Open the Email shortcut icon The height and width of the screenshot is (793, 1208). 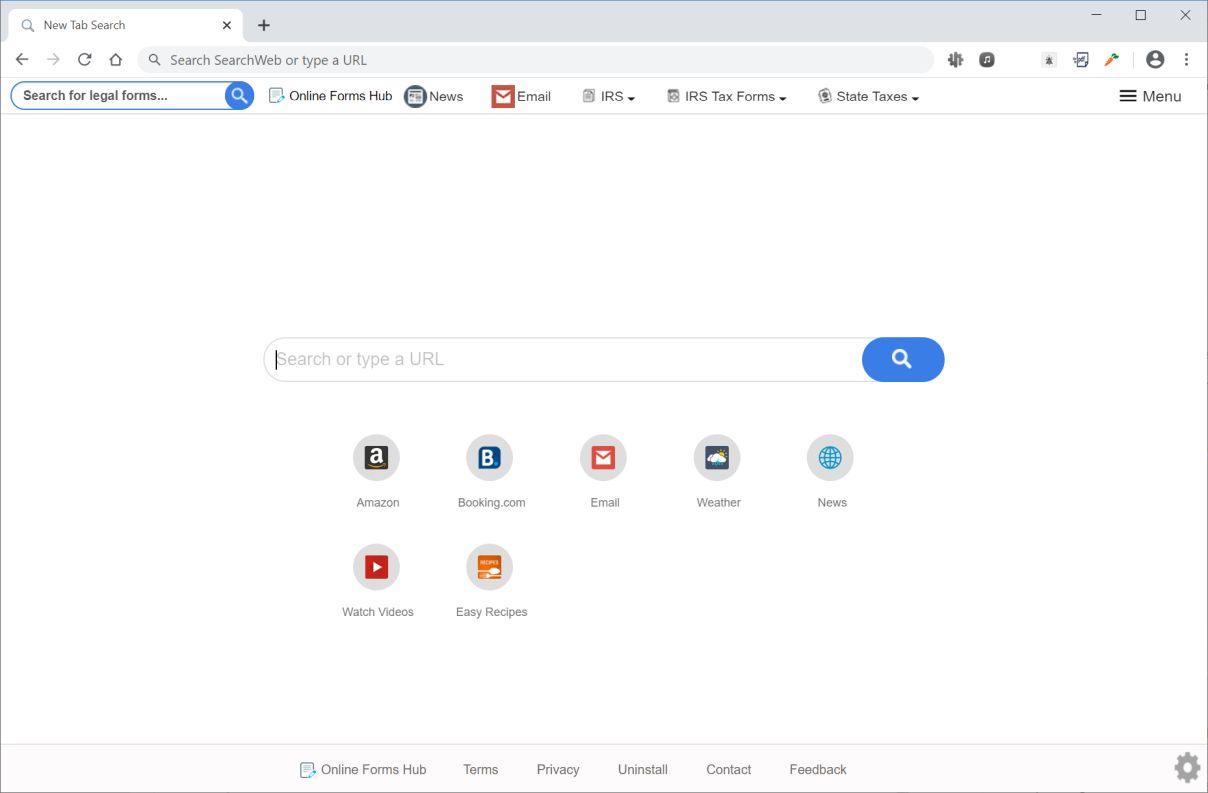click(604, 457)
